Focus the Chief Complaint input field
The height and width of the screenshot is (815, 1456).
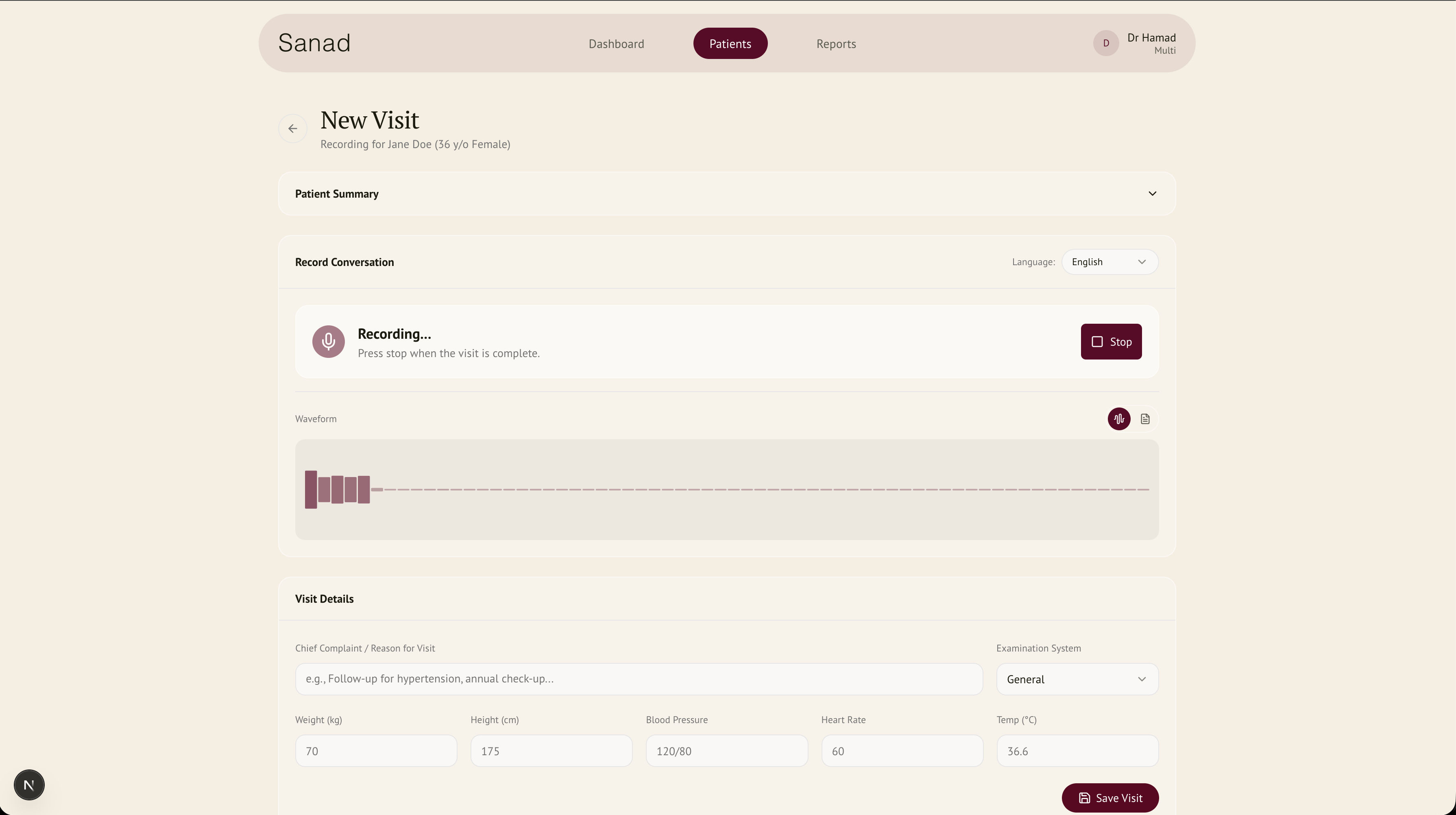click(x=638, y=679)
